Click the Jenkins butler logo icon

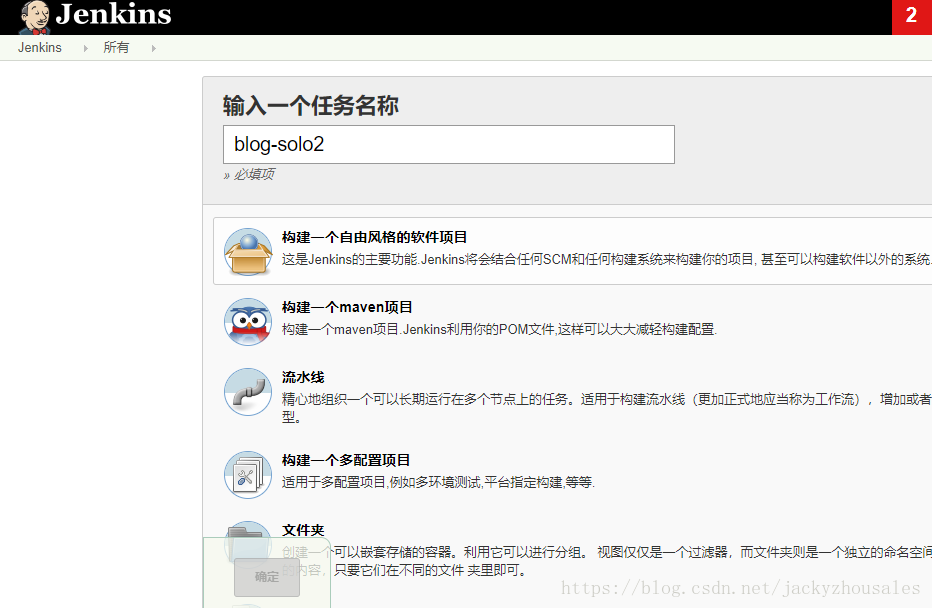coord(34,17)
